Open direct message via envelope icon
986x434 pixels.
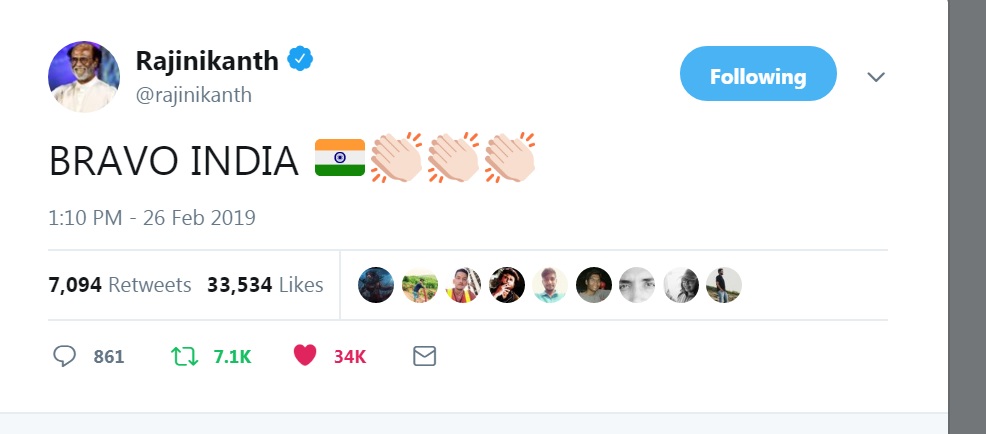click(424, 356)
